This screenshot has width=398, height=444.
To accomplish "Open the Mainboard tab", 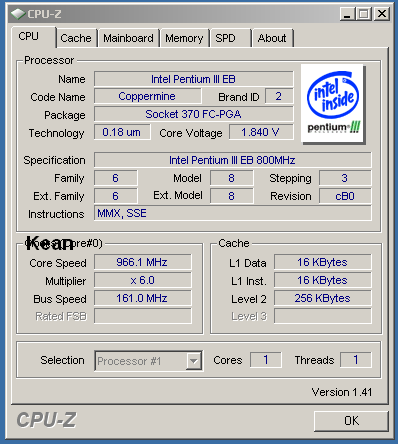I will tap(128, 38).
